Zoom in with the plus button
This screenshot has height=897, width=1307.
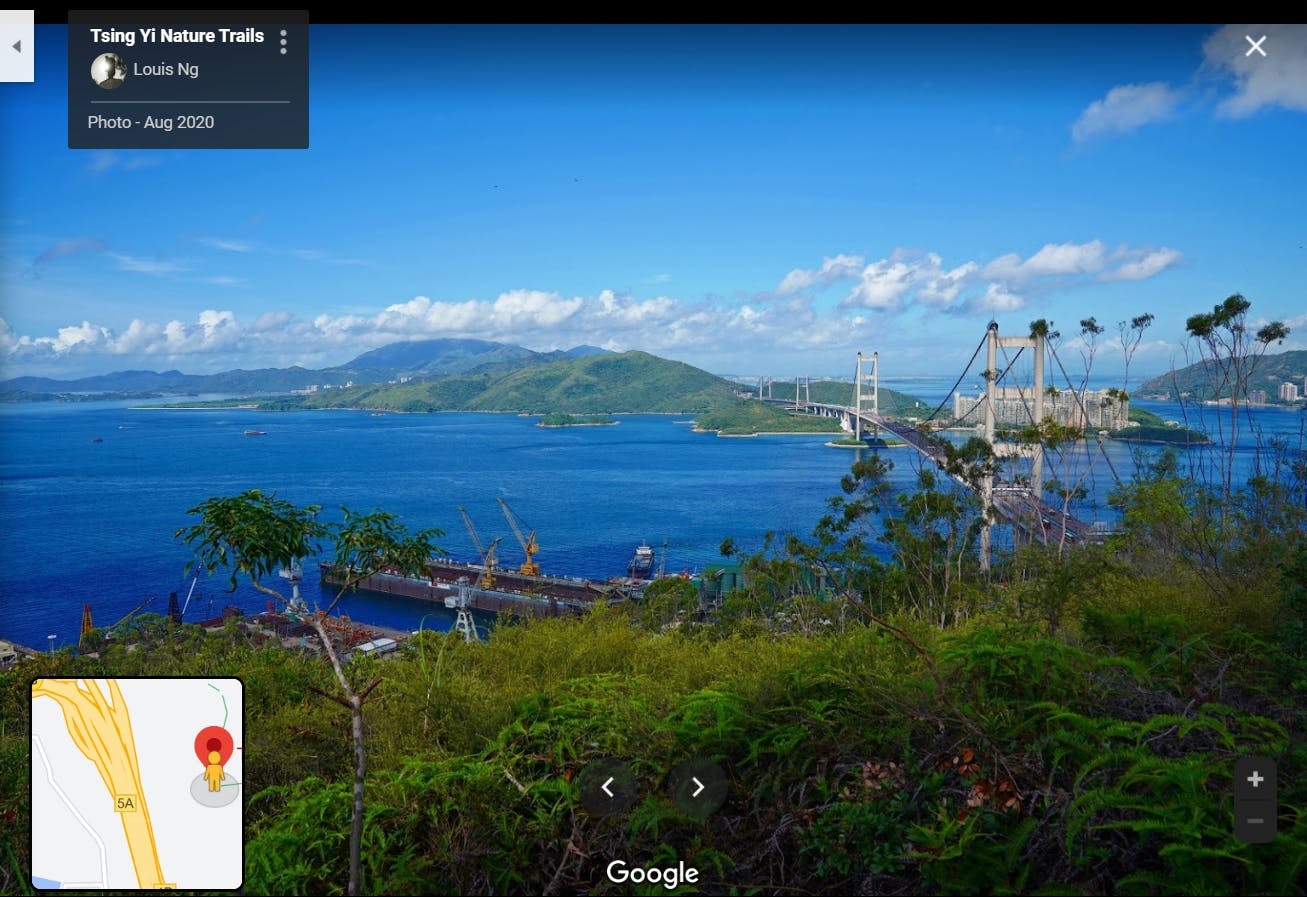coord(1255,779)
